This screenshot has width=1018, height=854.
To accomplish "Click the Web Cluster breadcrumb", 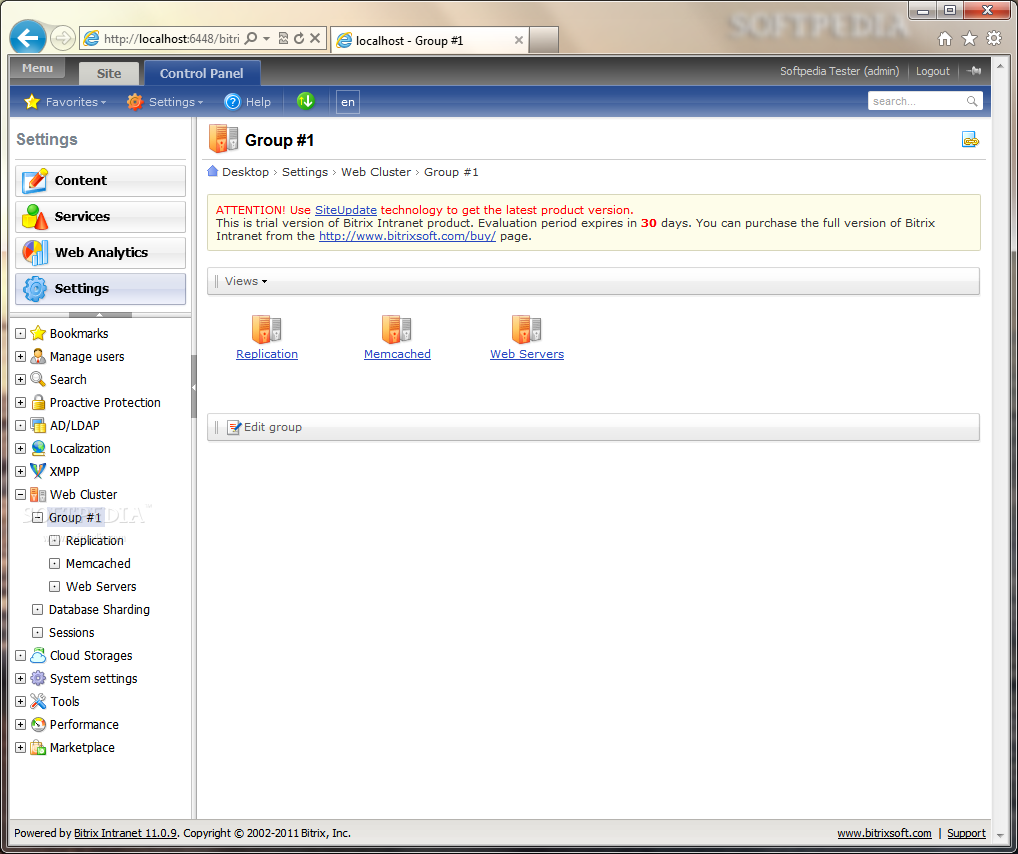I will [376, 172].
